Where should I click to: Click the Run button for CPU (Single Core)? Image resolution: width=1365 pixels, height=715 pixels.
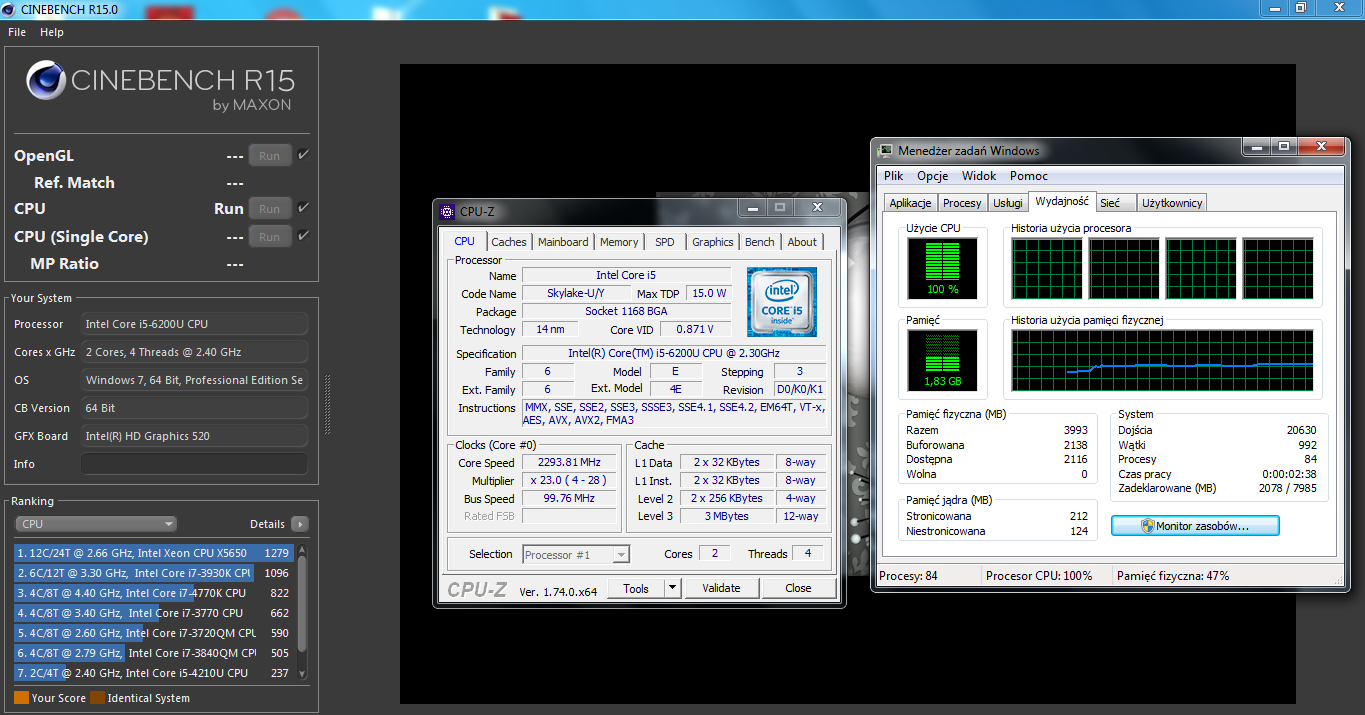click(270, 236)
